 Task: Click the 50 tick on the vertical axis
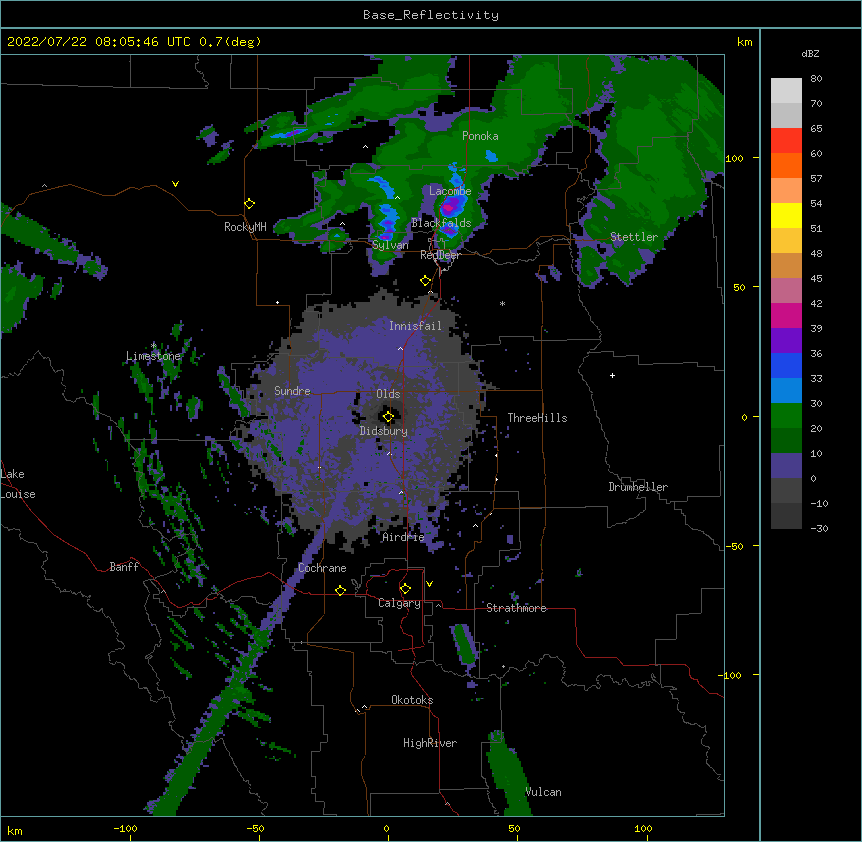coord(739,287)
